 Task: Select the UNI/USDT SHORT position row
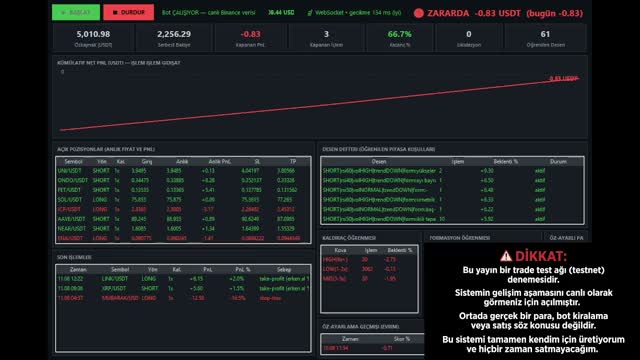pos(183,171)
